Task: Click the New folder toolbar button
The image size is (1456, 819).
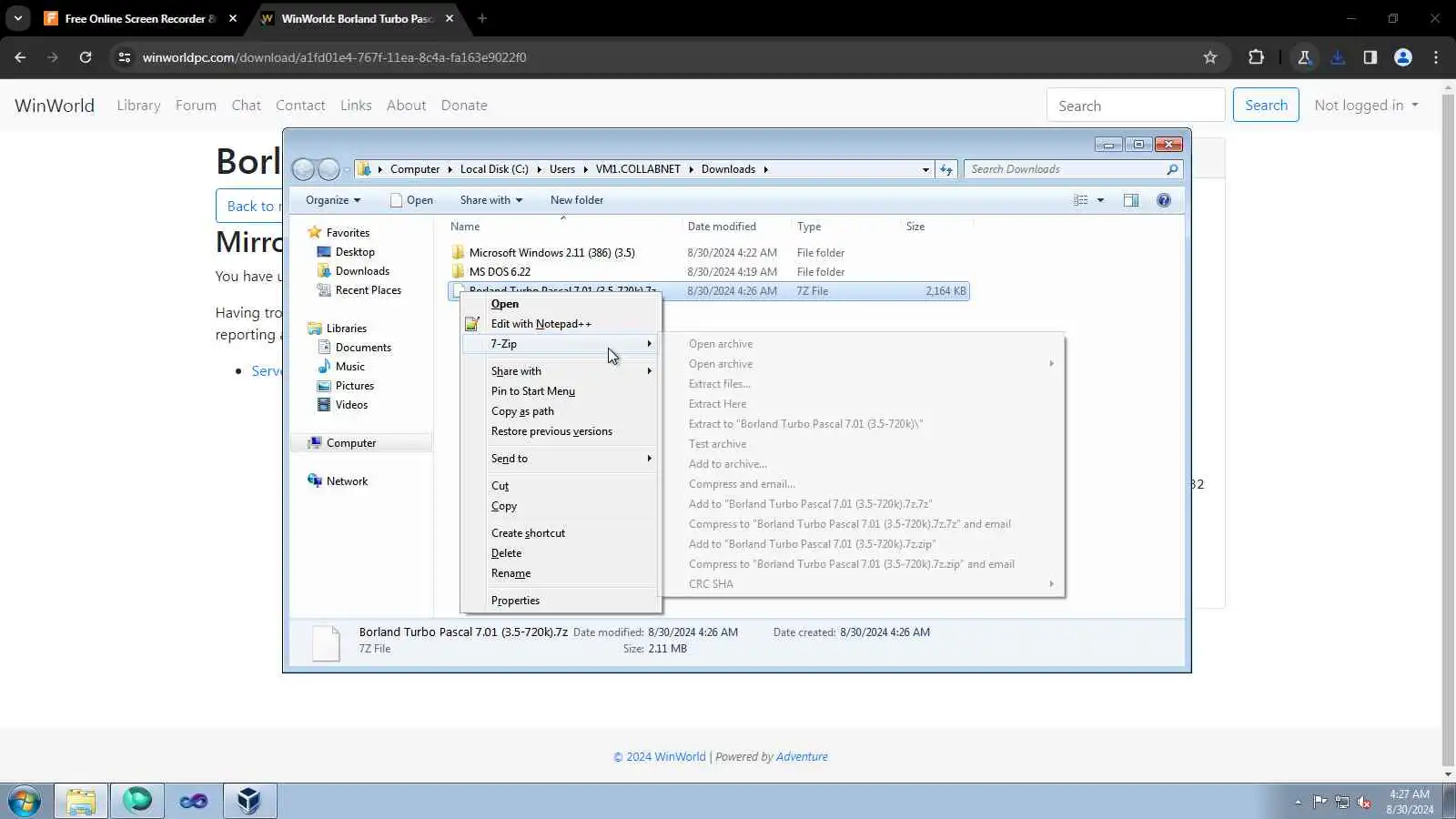Action: tap(577, 200)
